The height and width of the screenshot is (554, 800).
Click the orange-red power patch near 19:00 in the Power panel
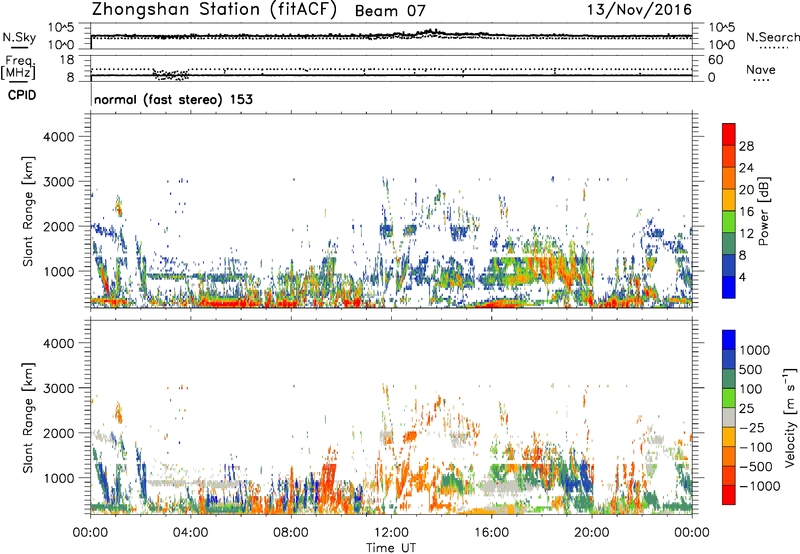tap(566, 273)
